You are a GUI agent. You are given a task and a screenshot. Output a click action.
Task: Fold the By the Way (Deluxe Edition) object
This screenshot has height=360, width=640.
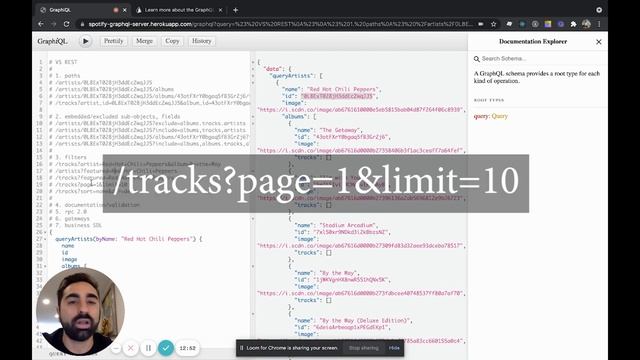(253, 314)
